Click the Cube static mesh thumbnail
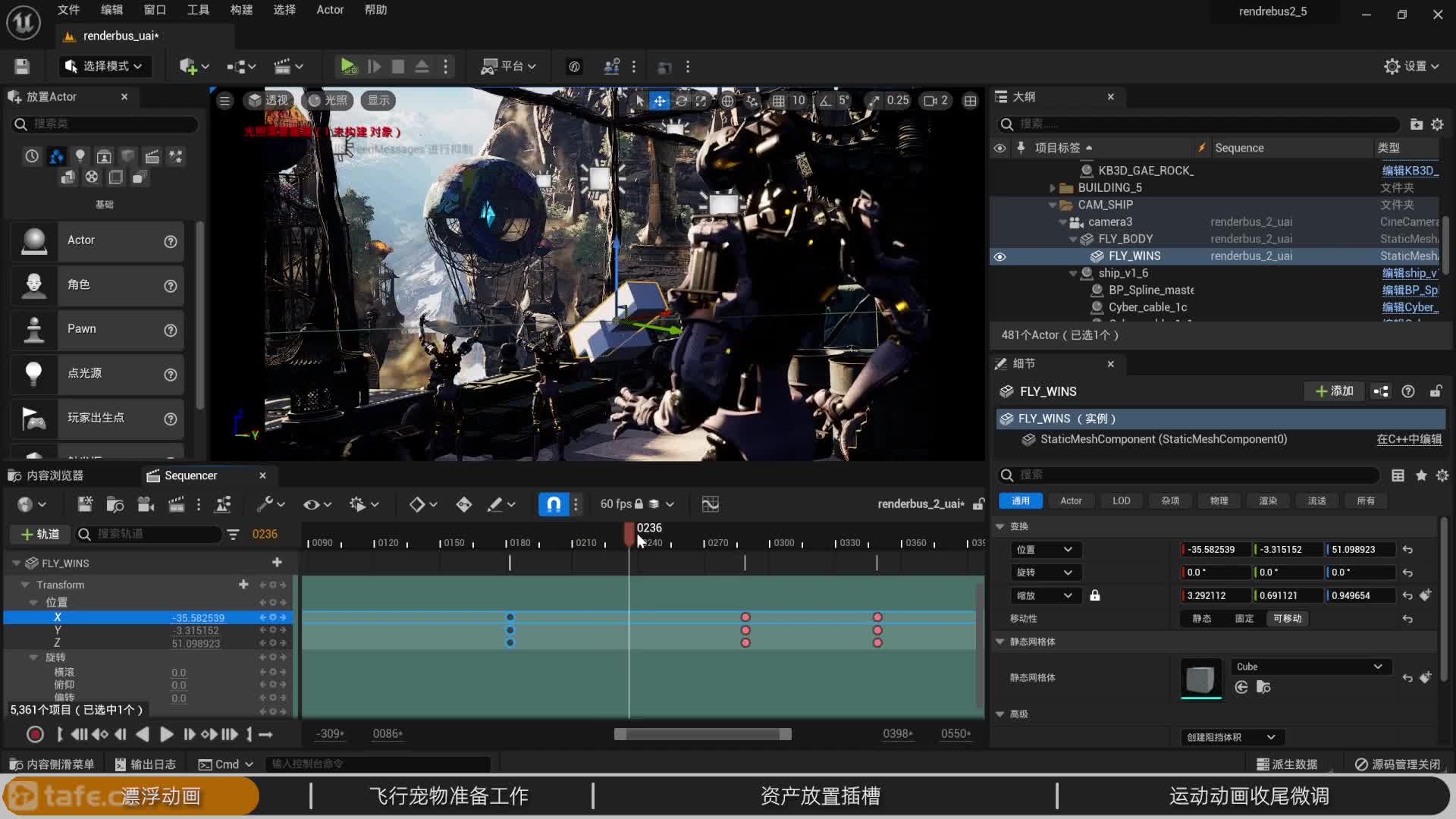This screenshot has width=1456, height=819. click(x=1200, y=678)
